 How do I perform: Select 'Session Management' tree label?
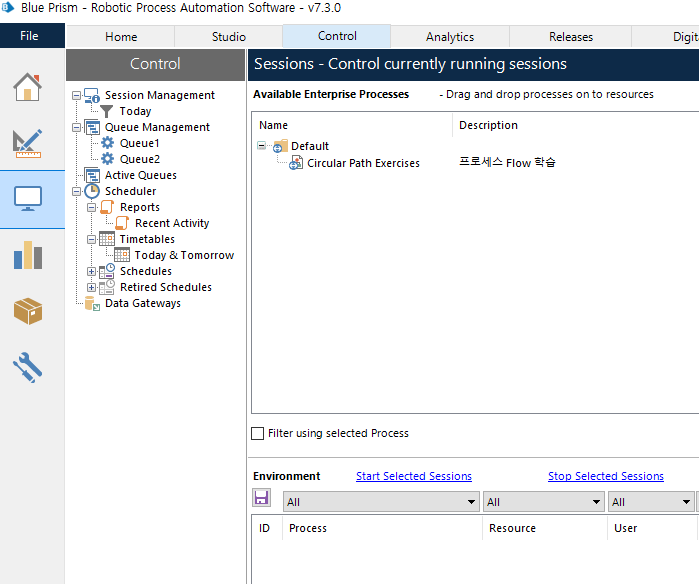click(x=160, y=95)
